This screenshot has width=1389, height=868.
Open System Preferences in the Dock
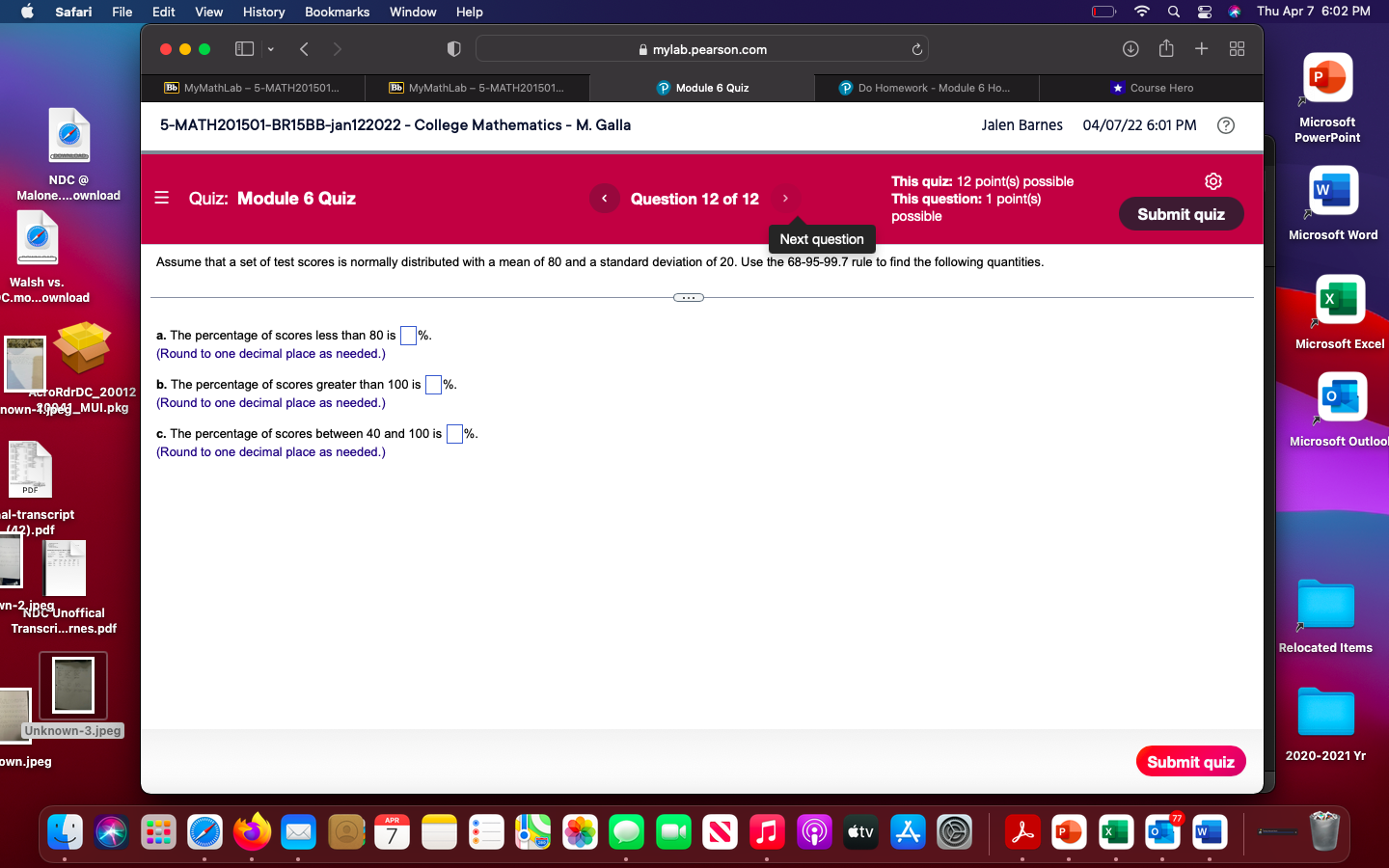954,831
